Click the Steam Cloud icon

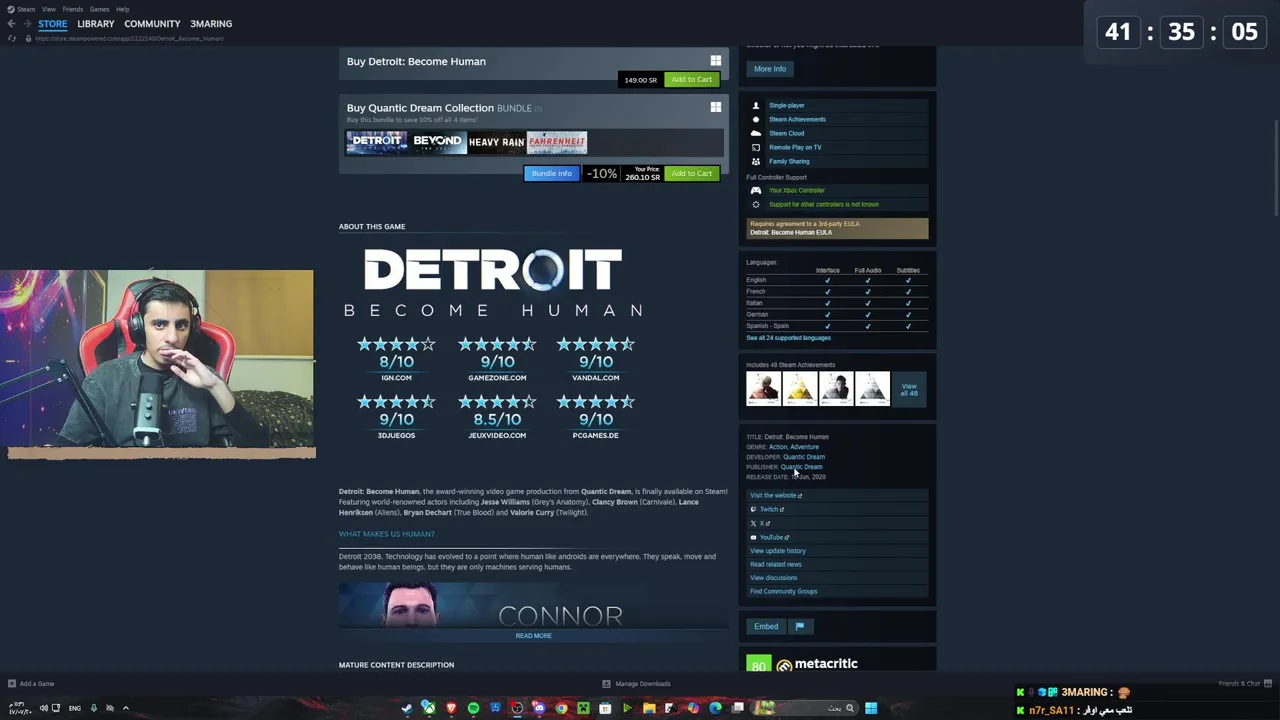[756, 133]
